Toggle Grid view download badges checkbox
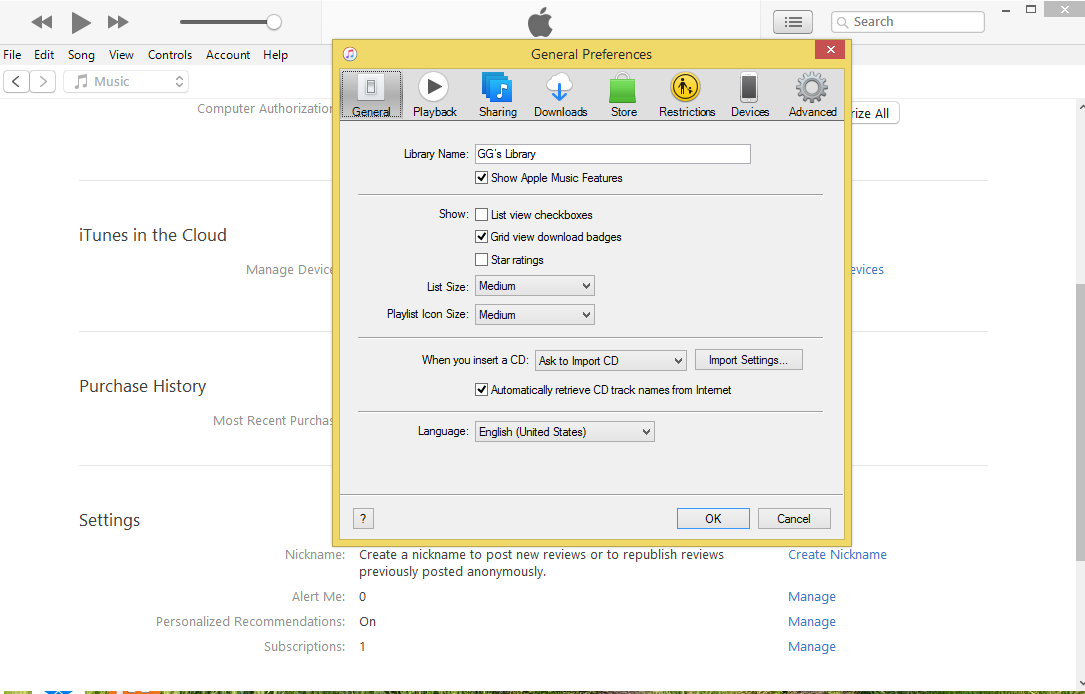This screenshot has height=694, width=1085. click(x=482, y=237)
